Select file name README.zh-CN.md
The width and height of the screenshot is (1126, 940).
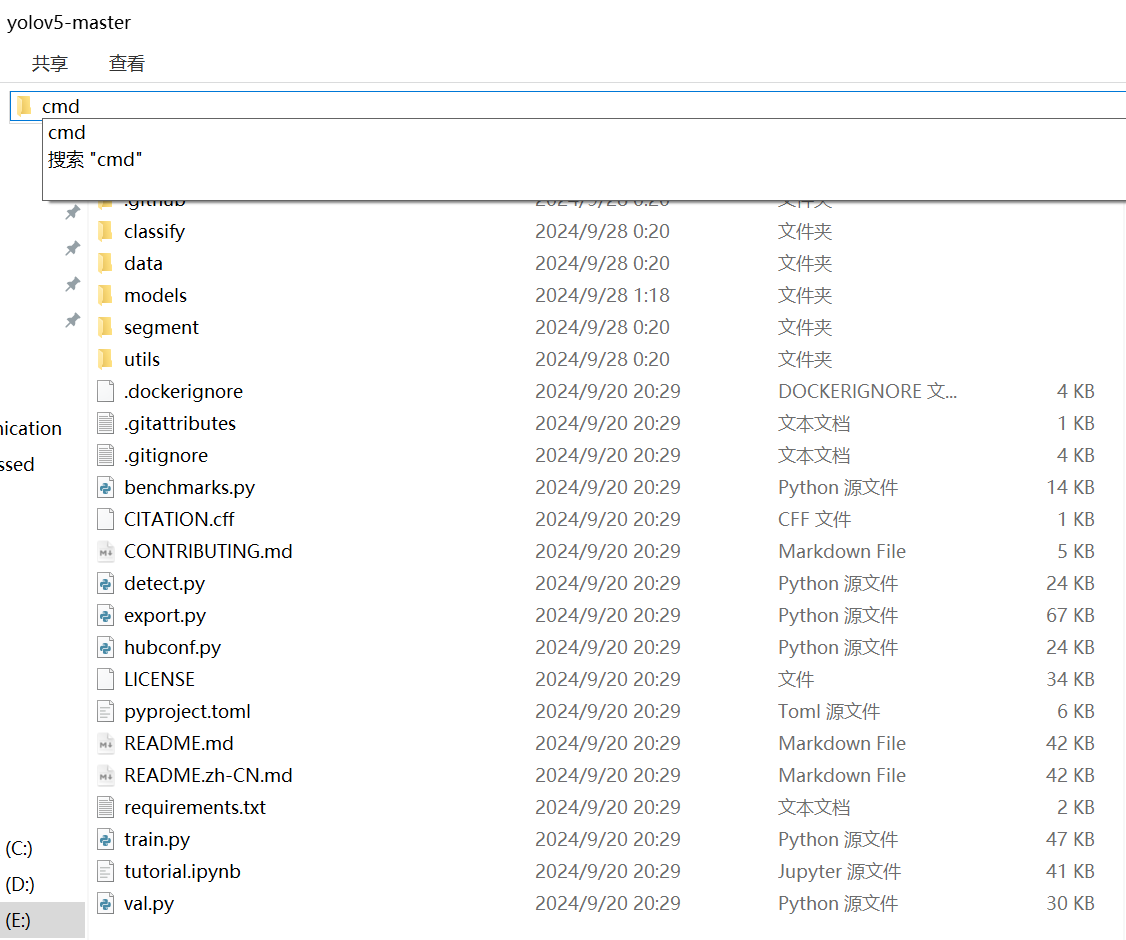pyautogui.click(x=208, y=776)
